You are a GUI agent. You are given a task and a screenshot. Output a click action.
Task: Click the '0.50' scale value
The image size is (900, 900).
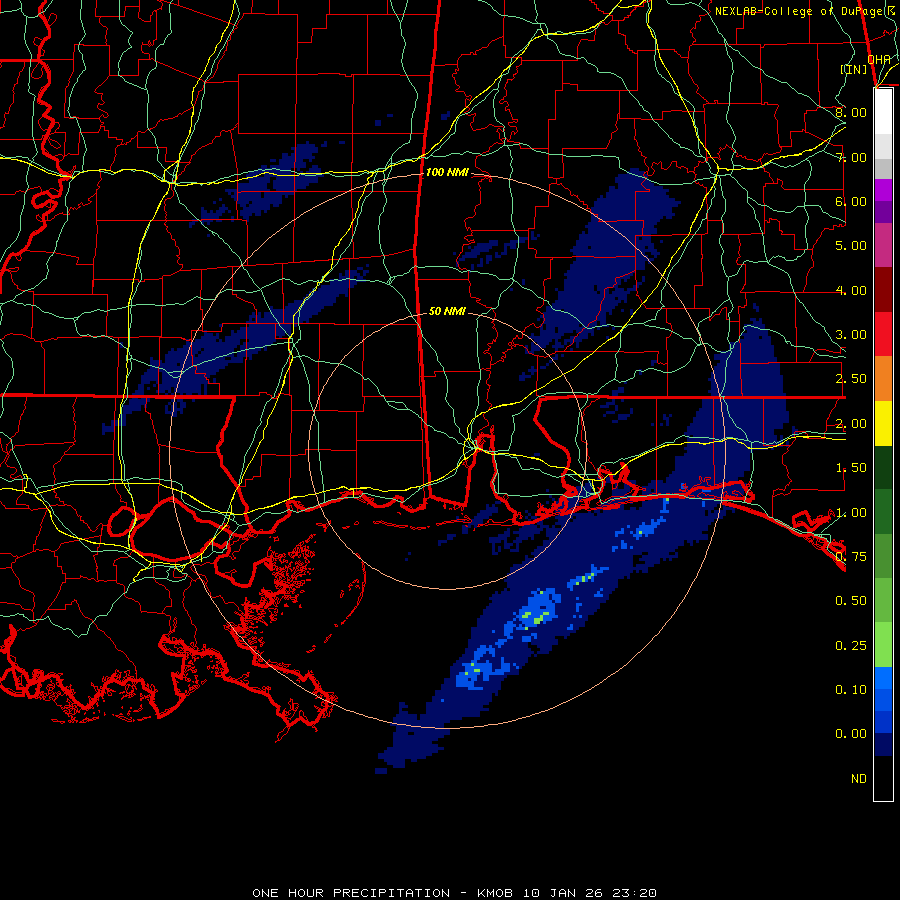coord(851,601)
